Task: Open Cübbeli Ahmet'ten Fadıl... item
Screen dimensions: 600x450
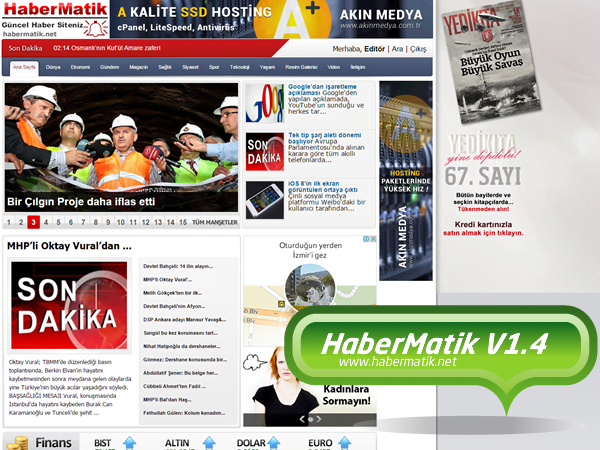Action: click(174, 386)
